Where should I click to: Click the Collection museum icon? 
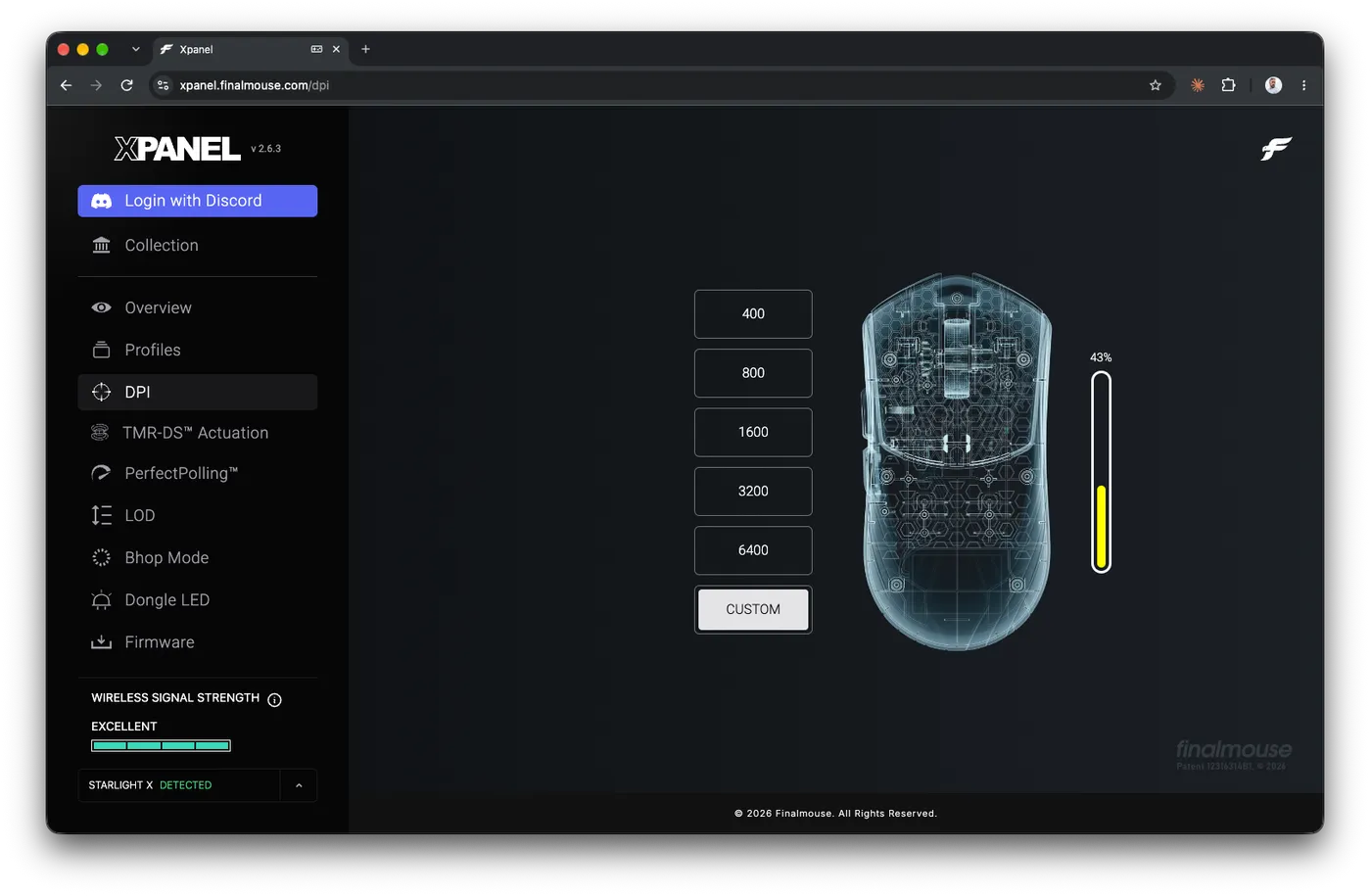[101, 245]
